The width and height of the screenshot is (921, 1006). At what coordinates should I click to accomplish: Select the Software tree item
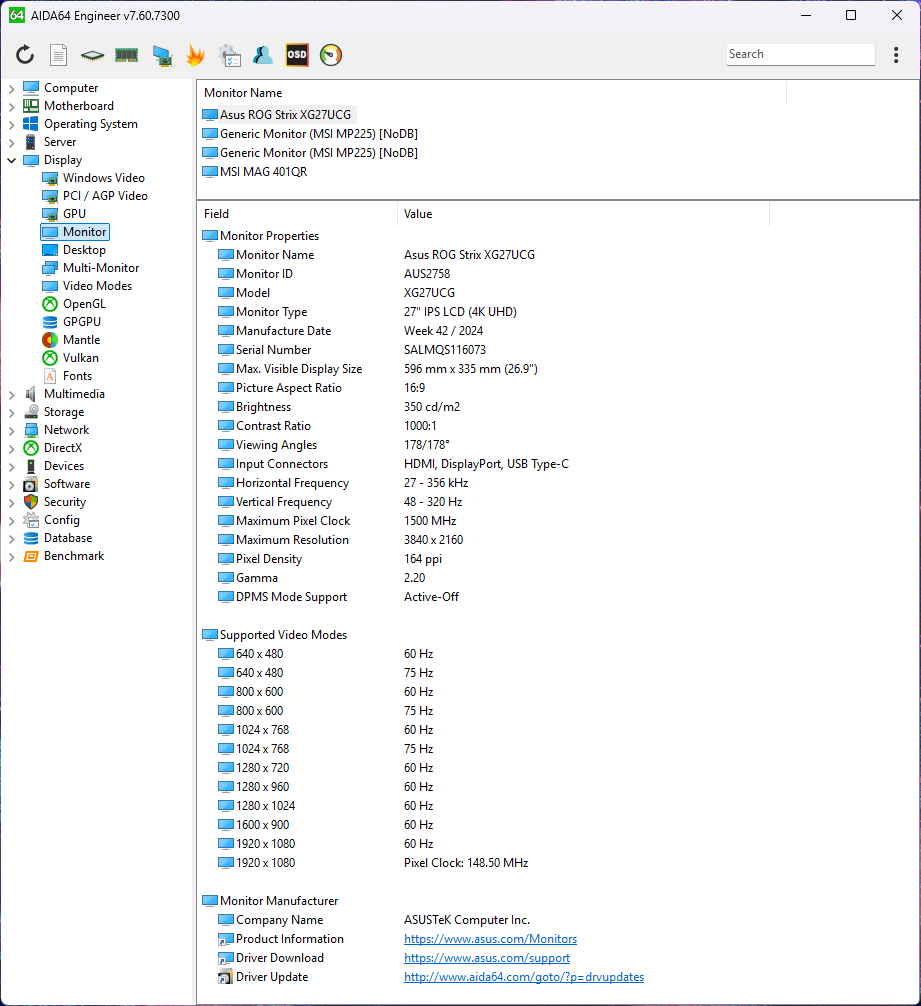point(56,484)
